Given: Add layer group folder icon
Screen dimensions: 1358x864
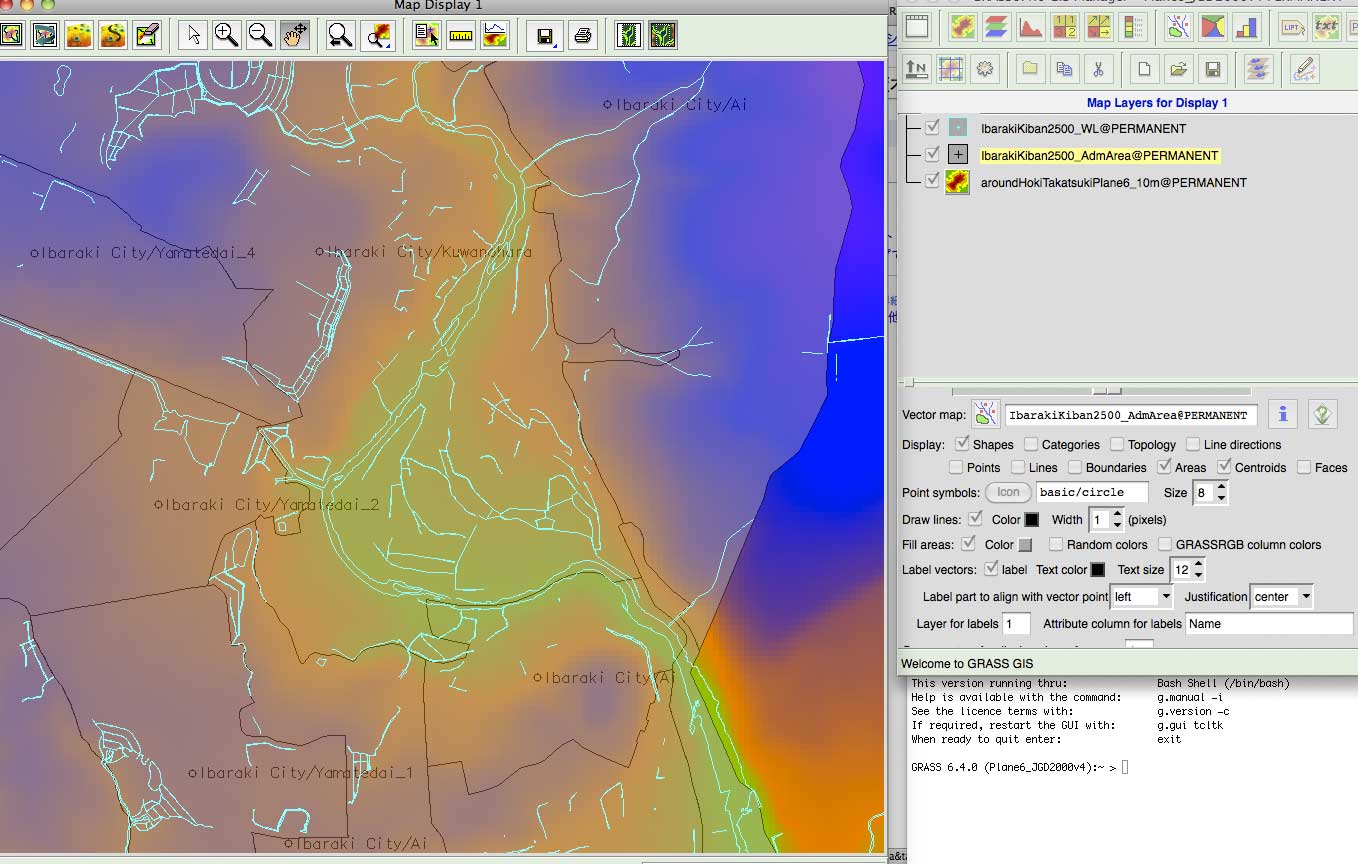Looking at the screenshot, I should [x=1030, y=69].
